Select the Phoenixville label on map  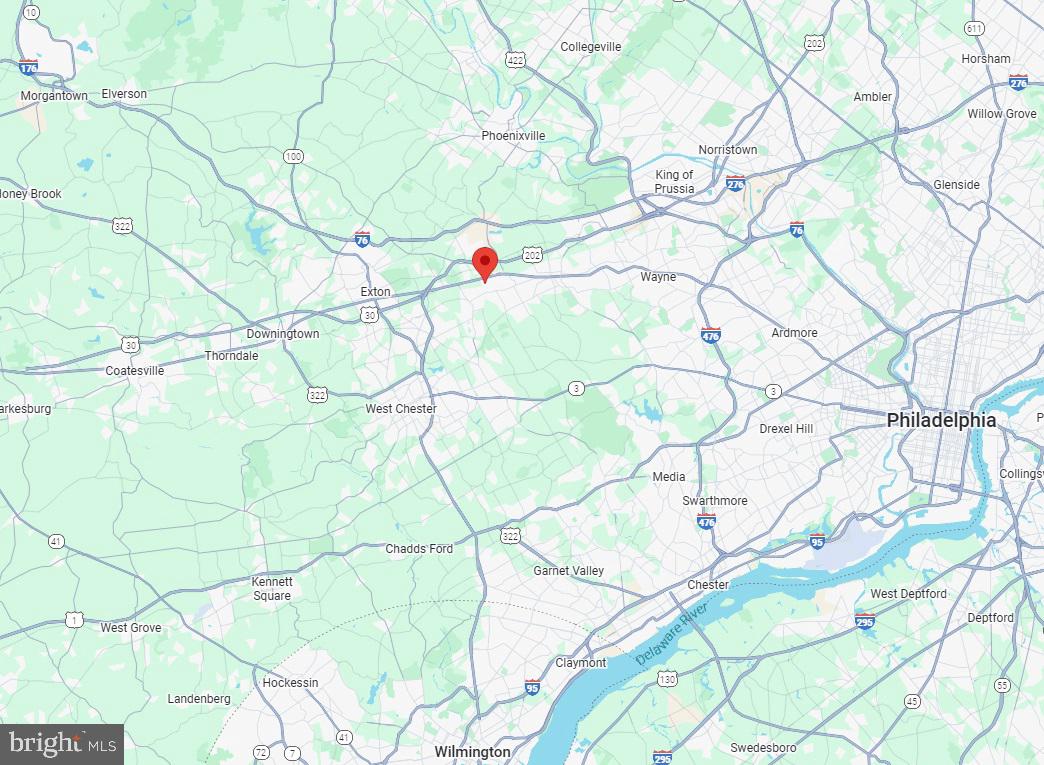click(x=513, y=136)
